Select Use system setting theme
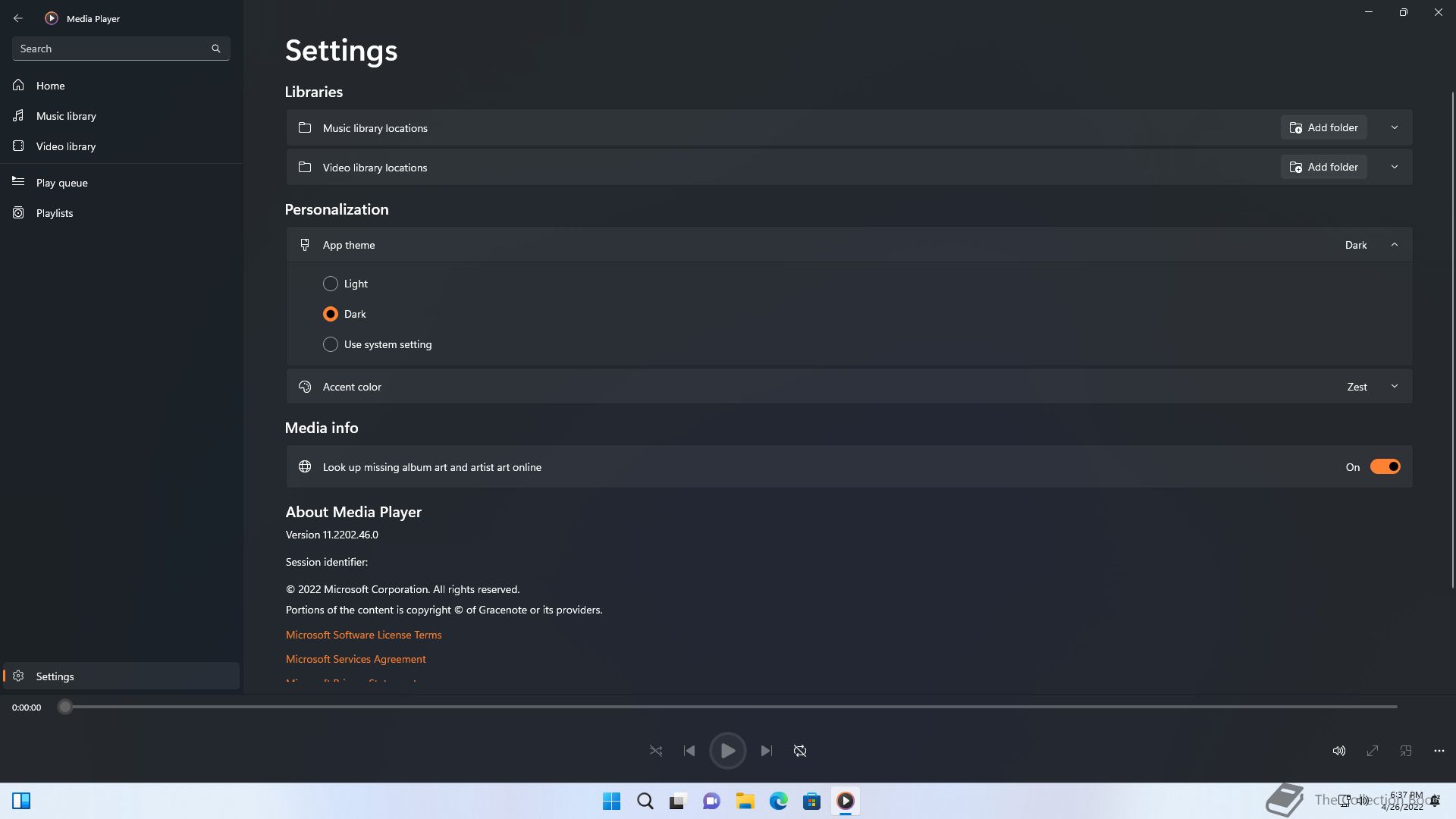Viewport: 1456px width, 819px height. pyautogui.click(x=377, y=344)
